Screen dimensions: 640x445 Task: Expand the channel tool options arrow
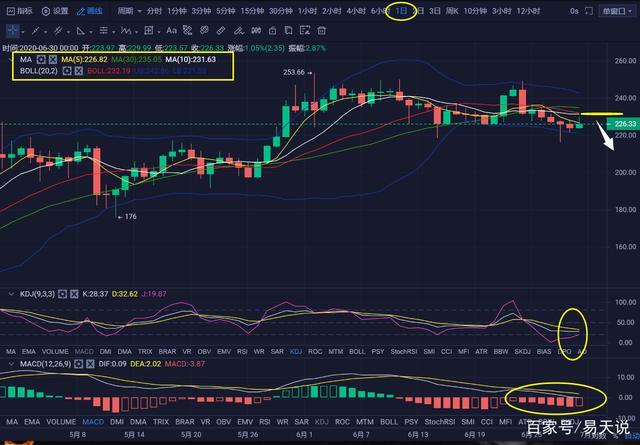[68, 31]
